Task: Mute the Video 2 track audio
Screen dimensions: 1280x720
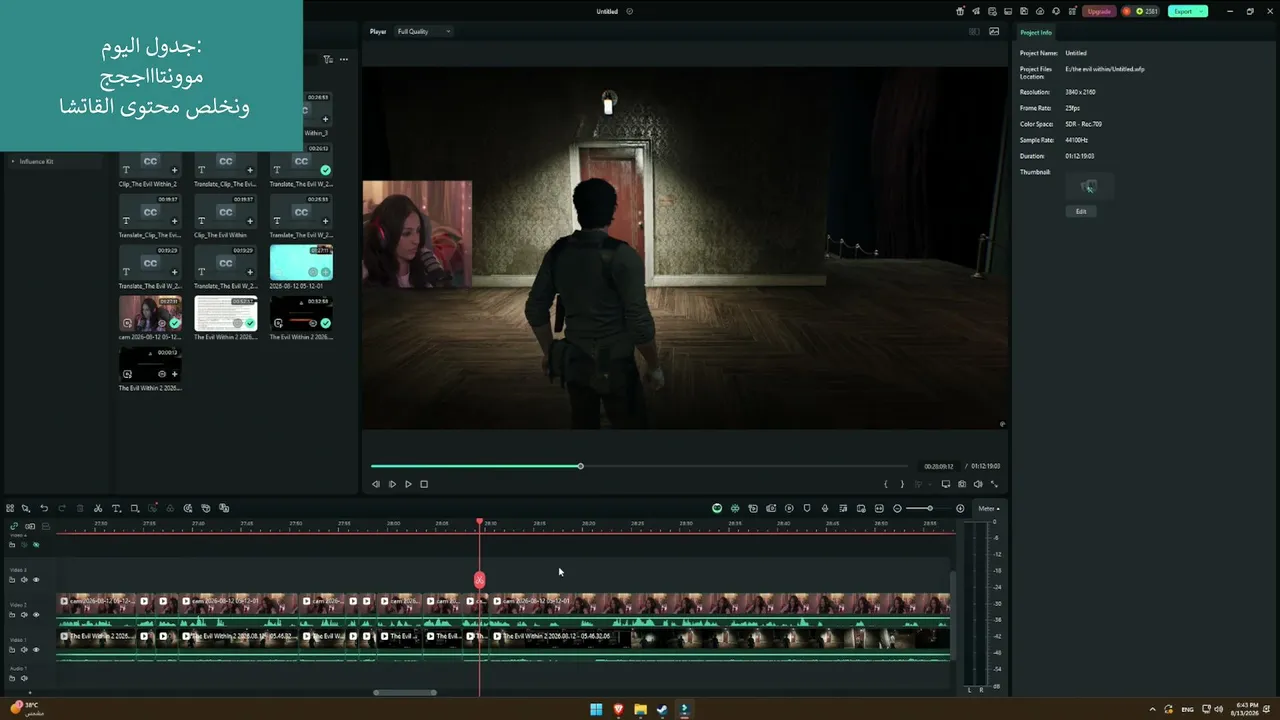Action: (24, 614)
